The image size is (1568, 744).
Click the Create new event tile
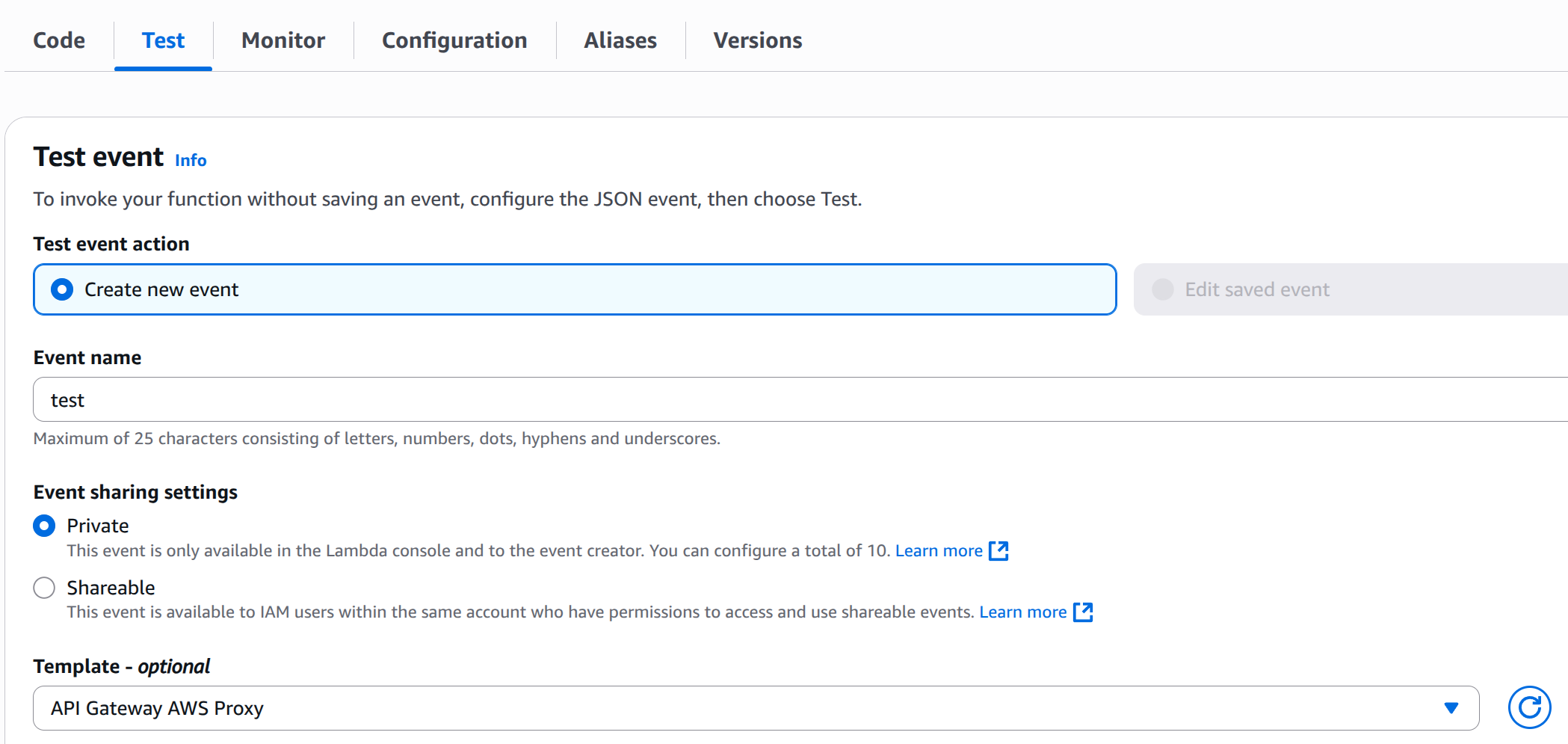[x=575, y=289]
